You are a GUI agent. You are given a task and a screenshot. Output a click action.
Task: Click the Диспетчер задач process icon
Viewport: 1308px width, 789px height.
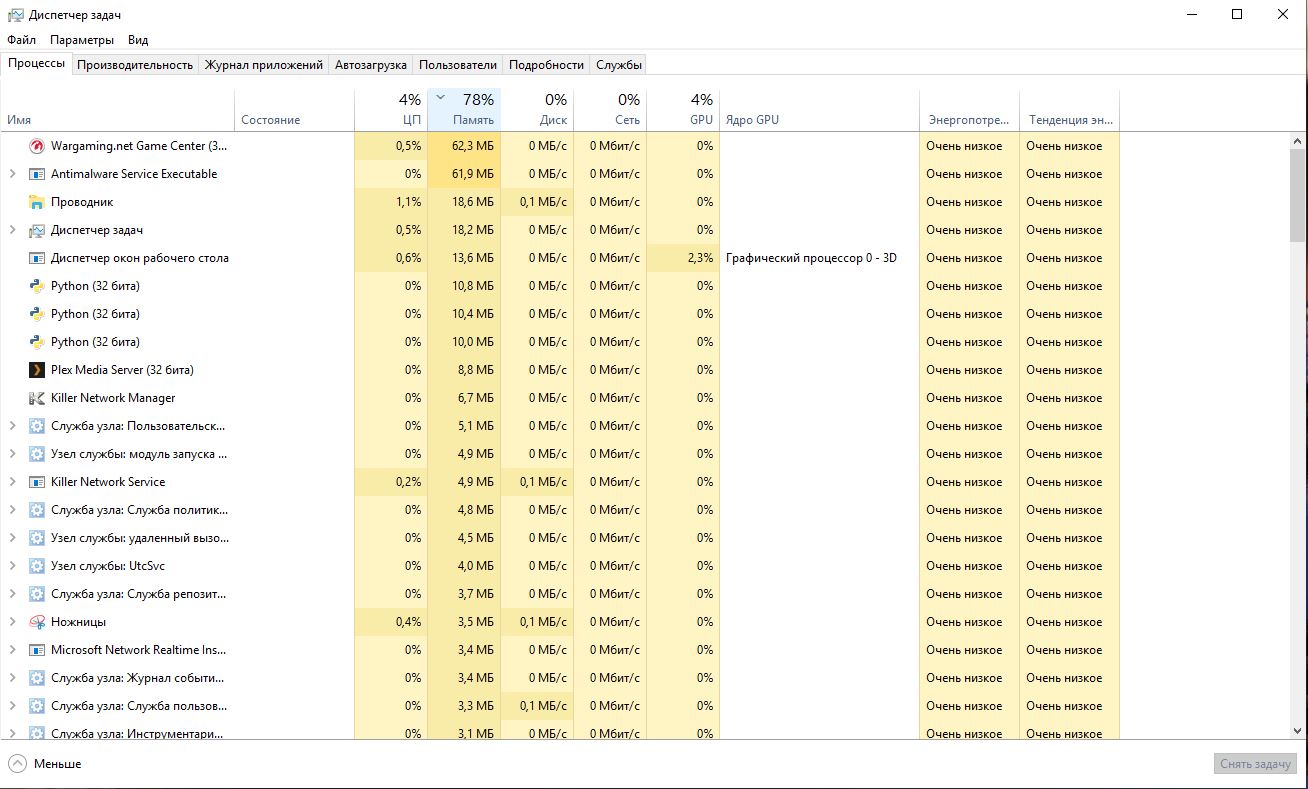[x=37, y=230]
